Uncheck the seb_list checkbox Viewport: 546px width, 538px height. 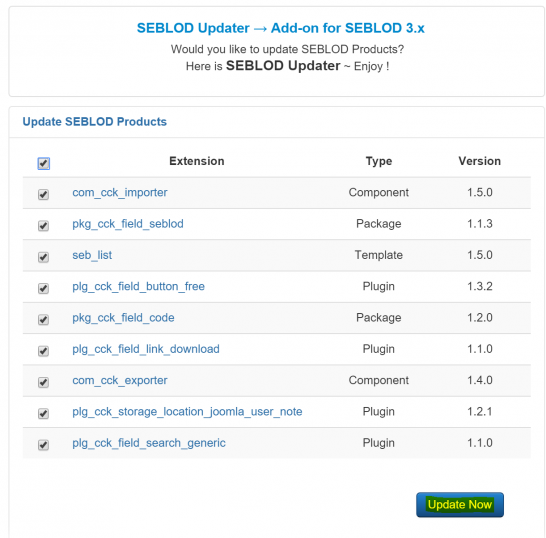click(x=43, y=257)
